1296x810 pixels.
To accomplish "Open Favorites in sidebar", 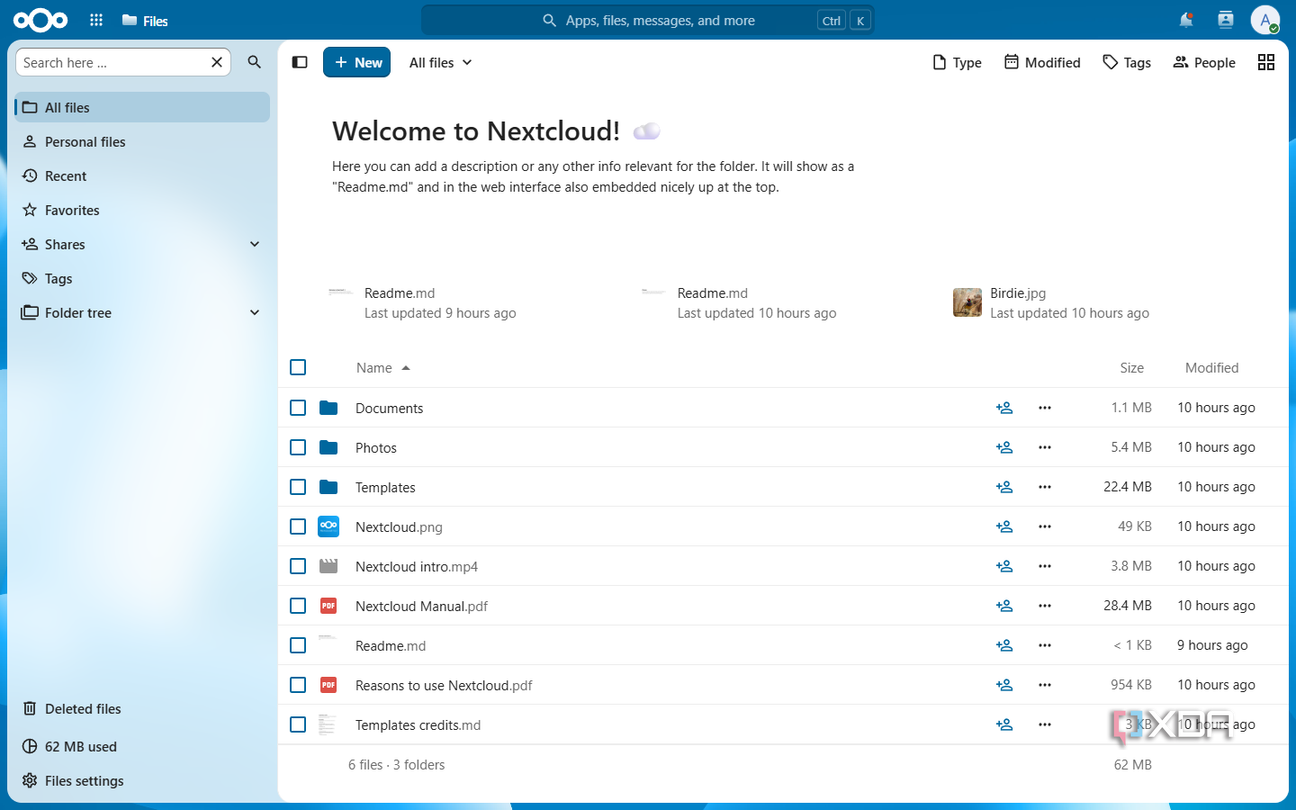I will coord(142,210).
